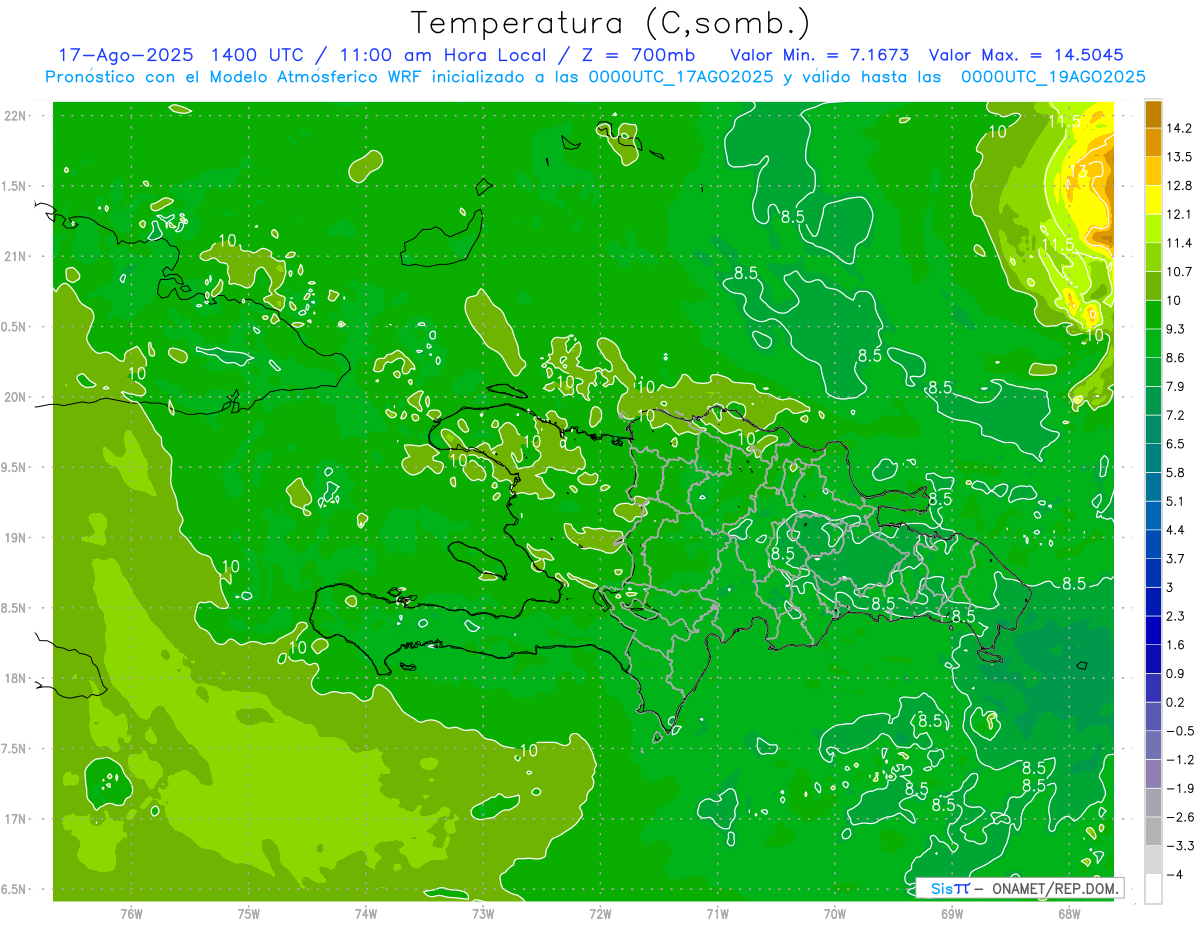Click the '74W' longitude axis label
Image resolution: width=1200 pixels, height=927 pixels.
click(x=366, y=913)
